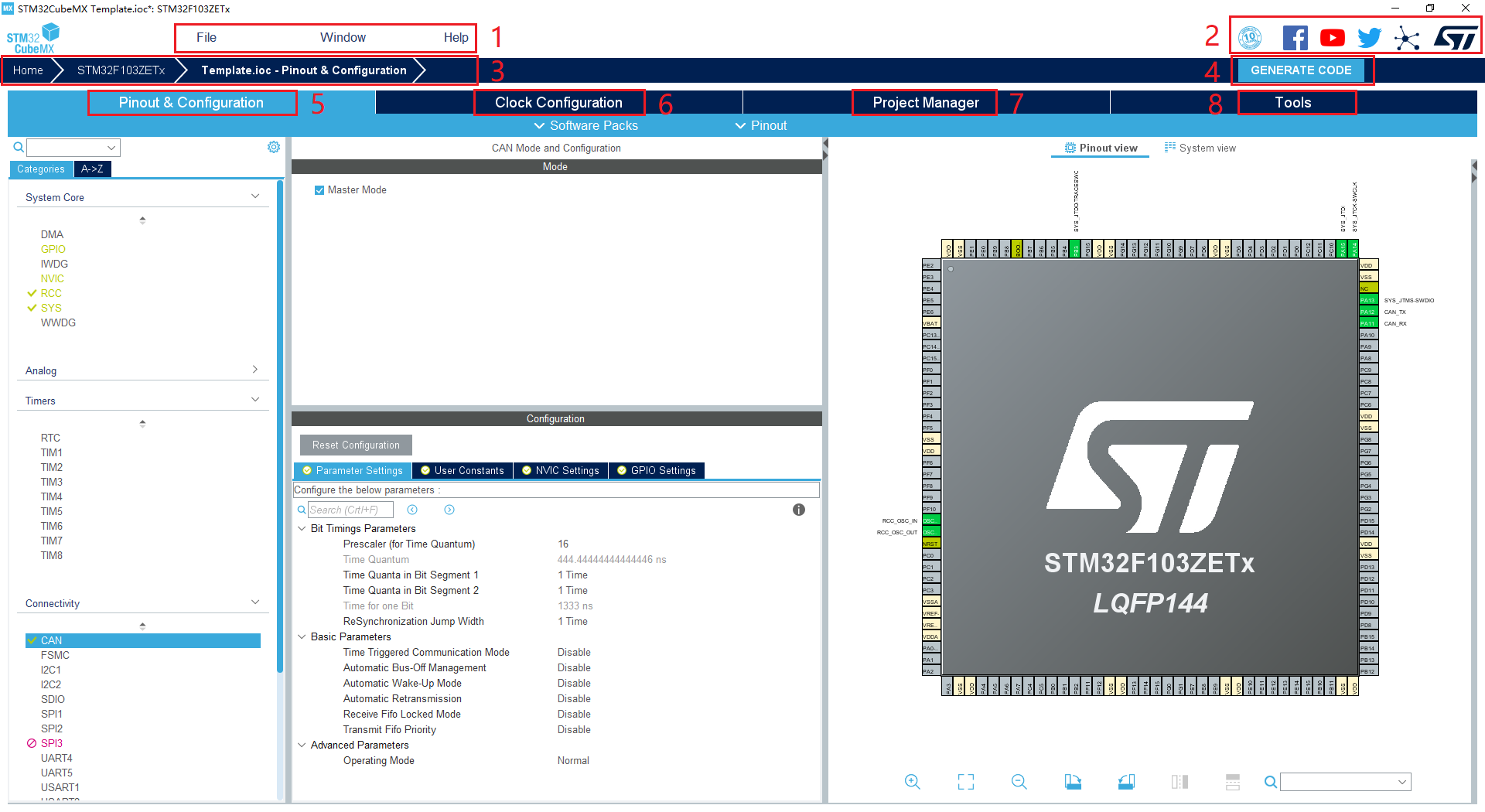Select GPIO in System Core list

(x=53, y=249)
